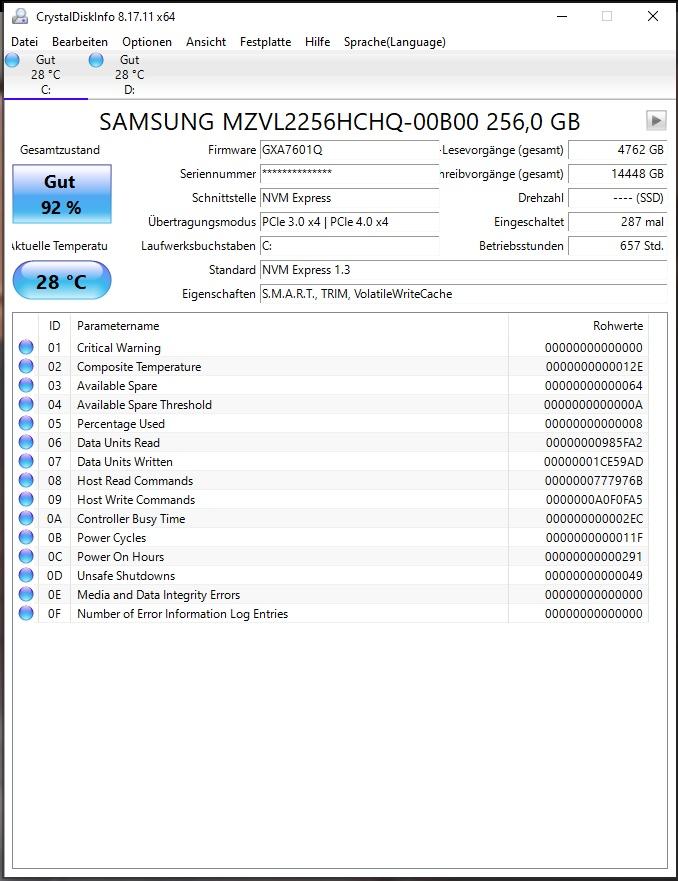The width and height of the screenshot is (678, 881).
Task: Select the Data Units Written parameter name
Action: [125, 462]
